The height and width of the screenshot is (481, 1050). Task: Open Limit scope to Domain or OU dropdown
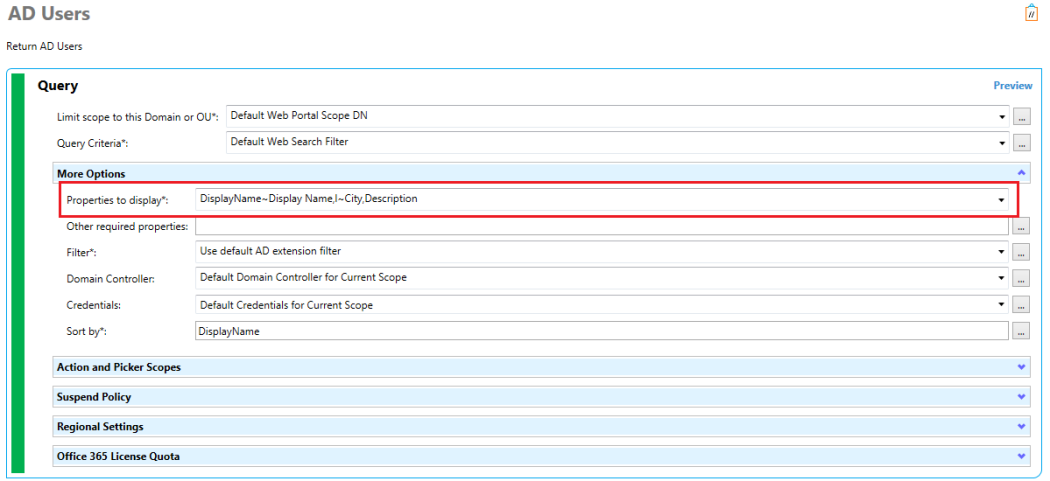[x=1002, y=117]
